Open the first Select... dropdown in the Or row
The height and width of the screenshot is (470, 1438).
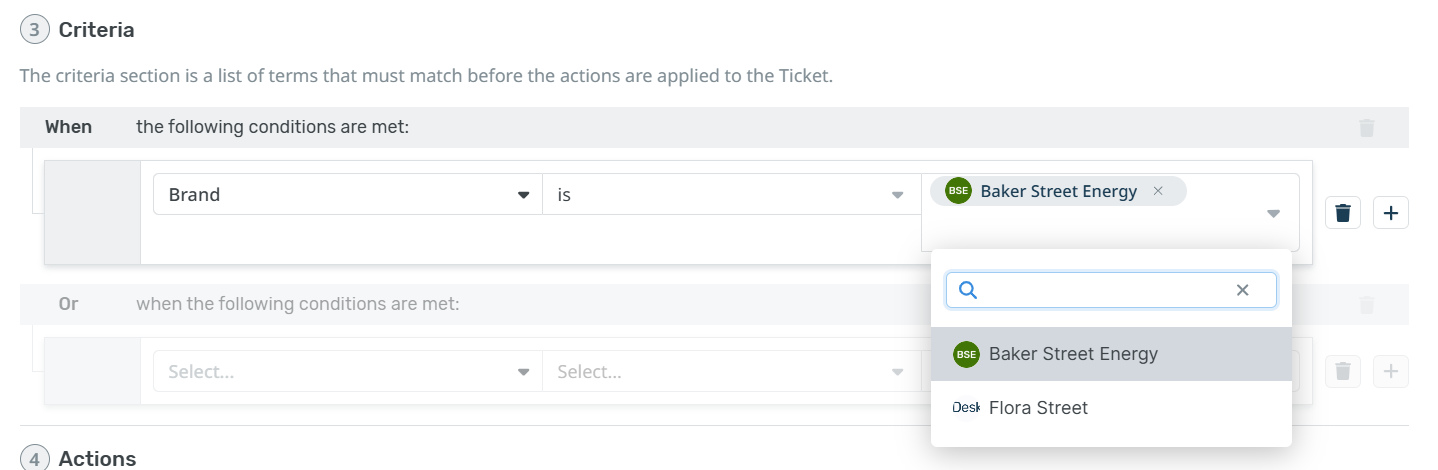(347, 372)
